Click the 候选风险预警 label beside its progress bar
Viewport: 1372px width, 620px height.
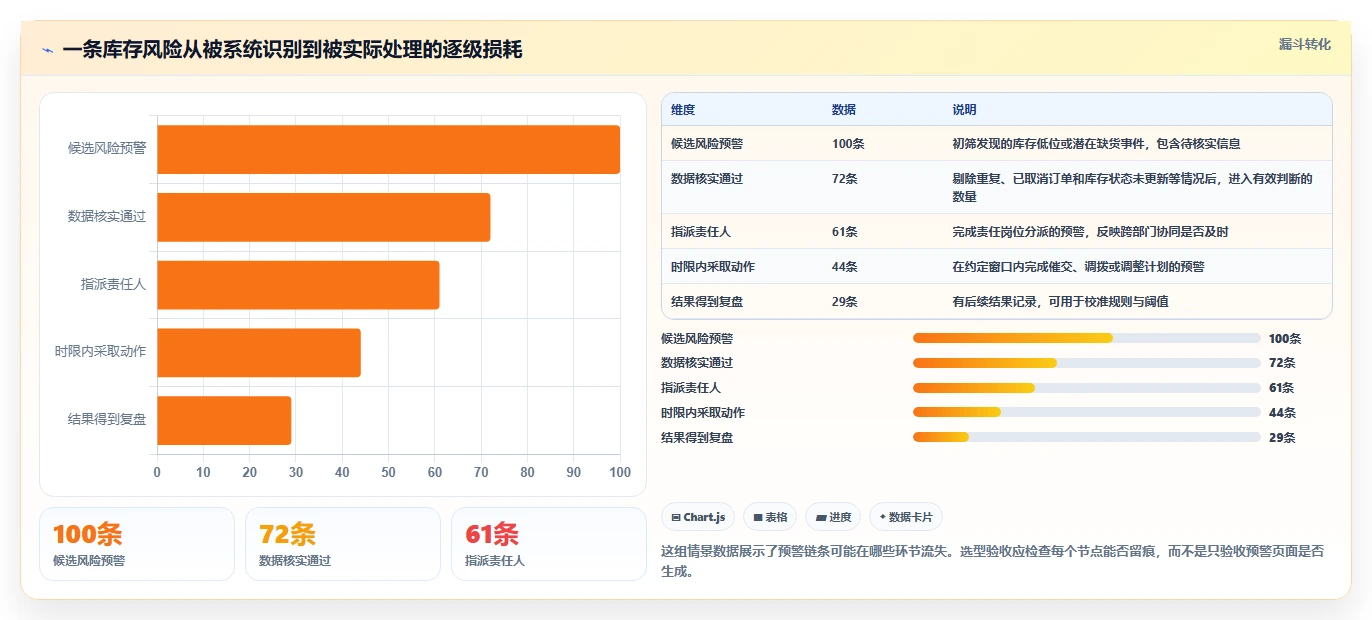pos(697,339)
